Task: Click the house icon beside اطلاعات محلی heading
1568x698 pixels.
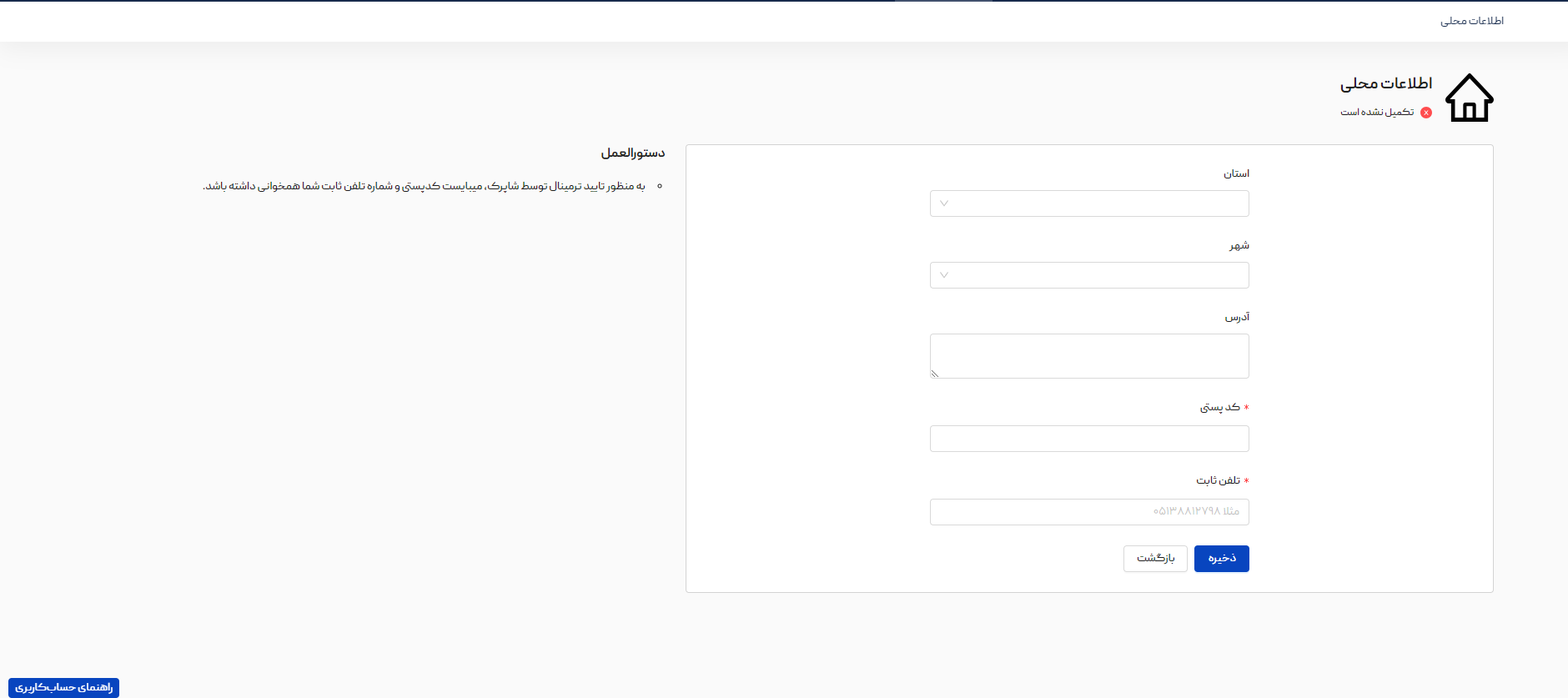Action: (1469, 98)
